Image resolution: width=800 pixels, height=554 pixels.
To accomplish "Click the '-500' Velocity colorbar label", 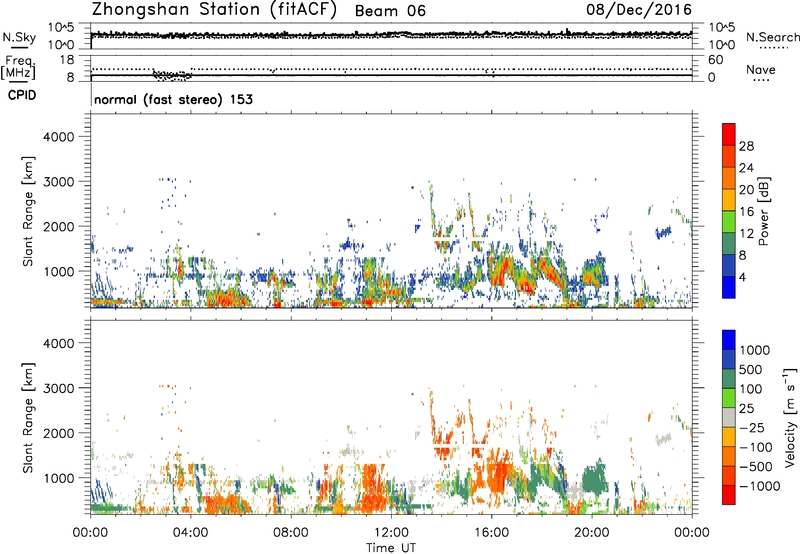I will [756, 466].
